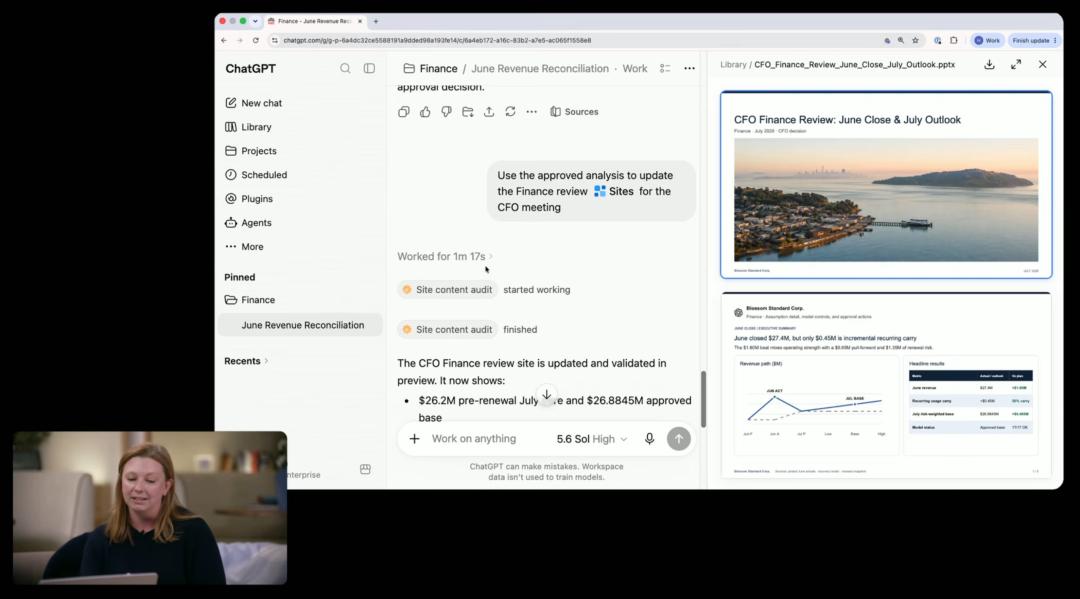Screen dimensions: 1080x599
Task: Expand the Worked for 1m 17s details
Action: (x=445, y=256)
